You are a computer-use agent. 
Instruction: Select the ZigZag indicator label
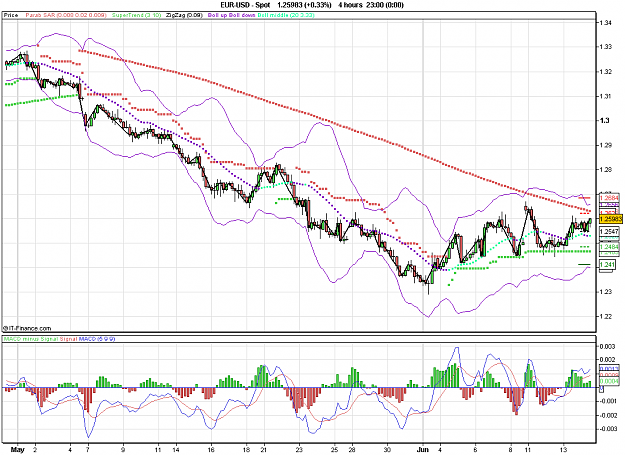point(184,15)
